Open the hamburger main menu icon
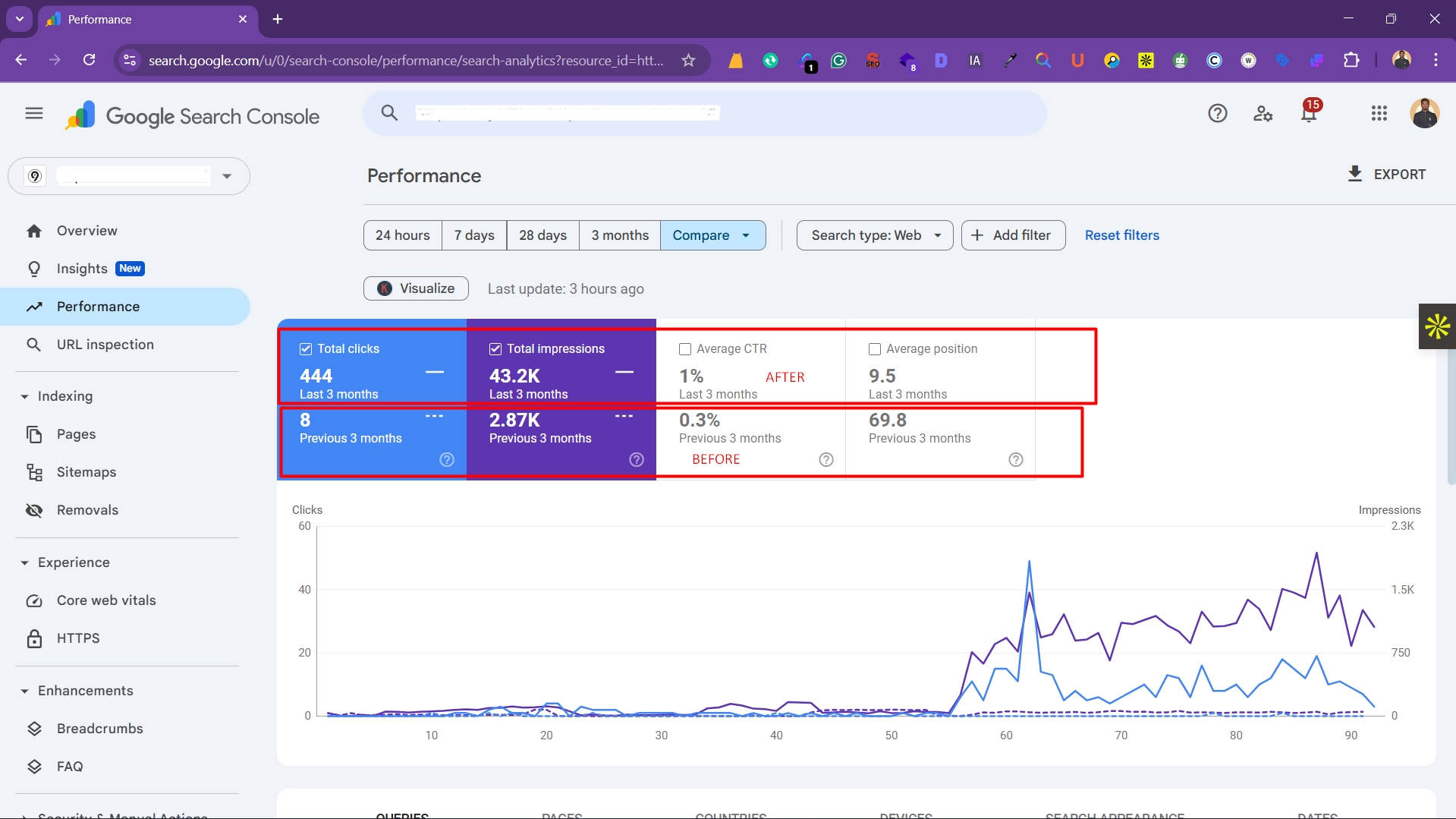This screenshot has width=1456, height=819. (x=34, y=114)
